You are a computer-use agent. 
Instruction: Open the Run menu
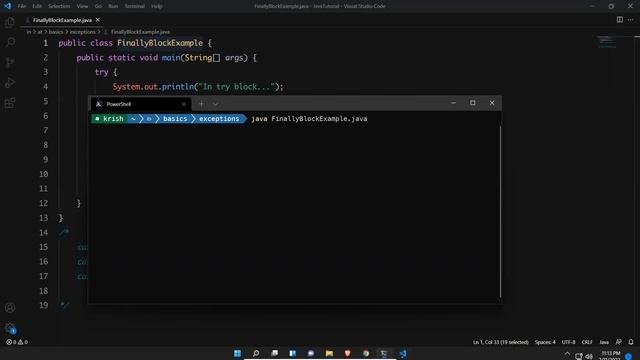113,6
